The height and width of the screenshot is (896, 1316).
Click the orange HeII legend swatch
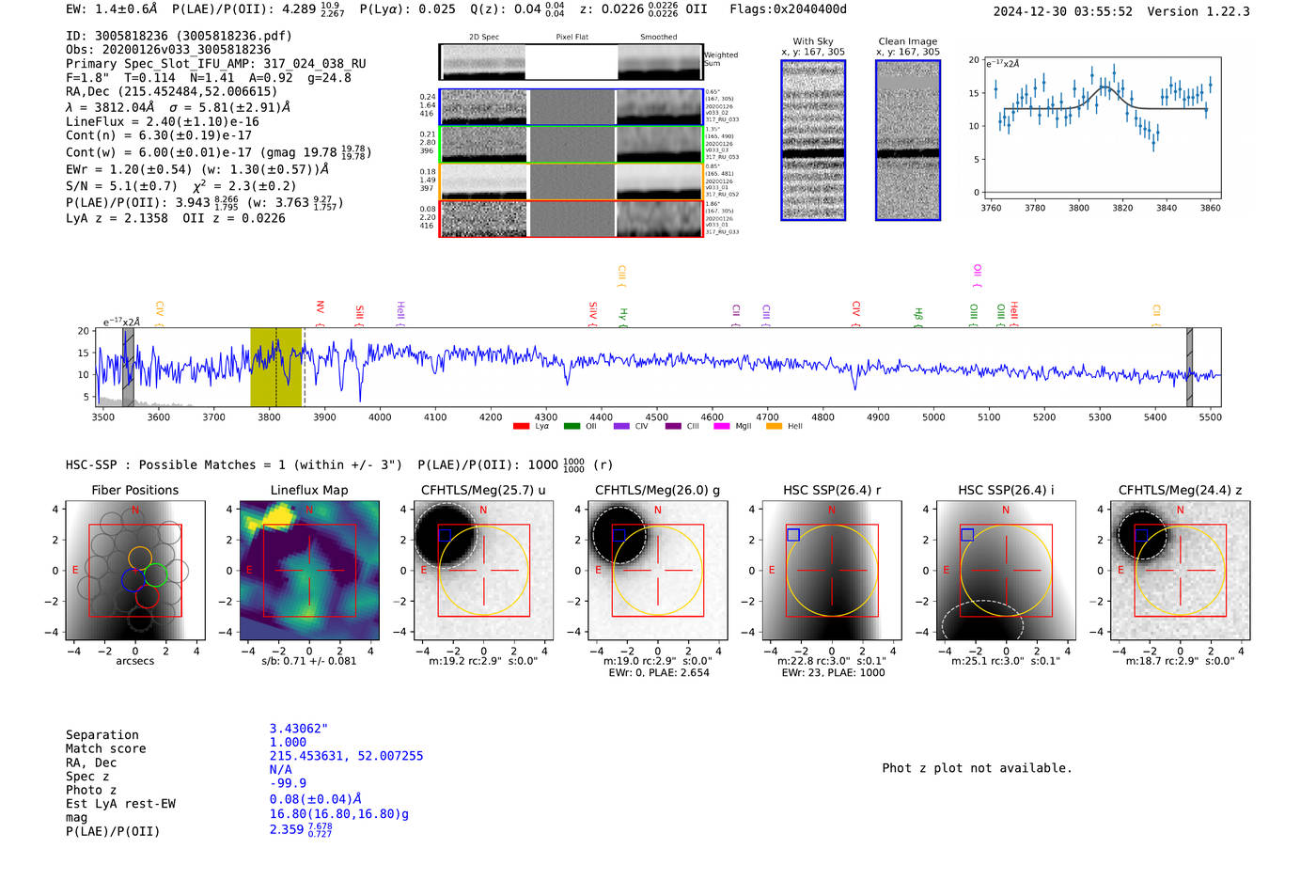[774, 427]
